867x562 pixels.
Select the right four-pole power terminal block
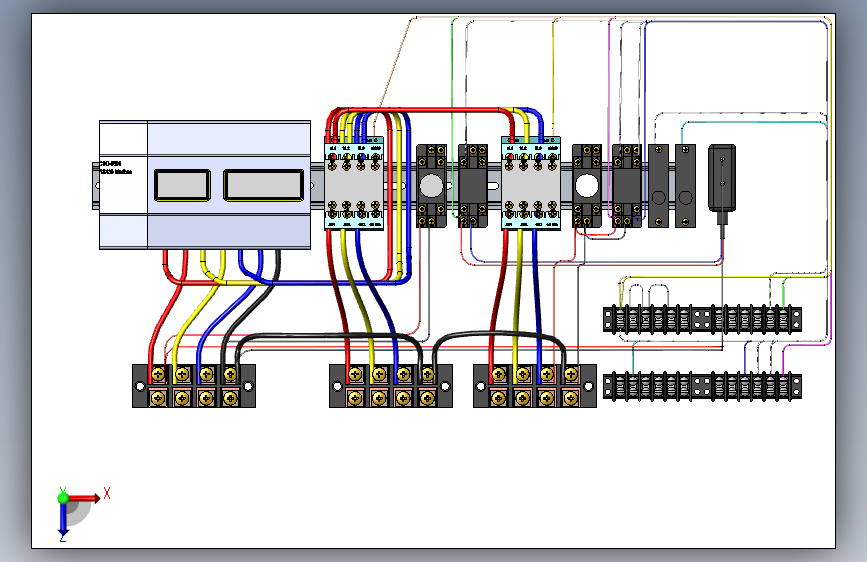pos(535,386)
